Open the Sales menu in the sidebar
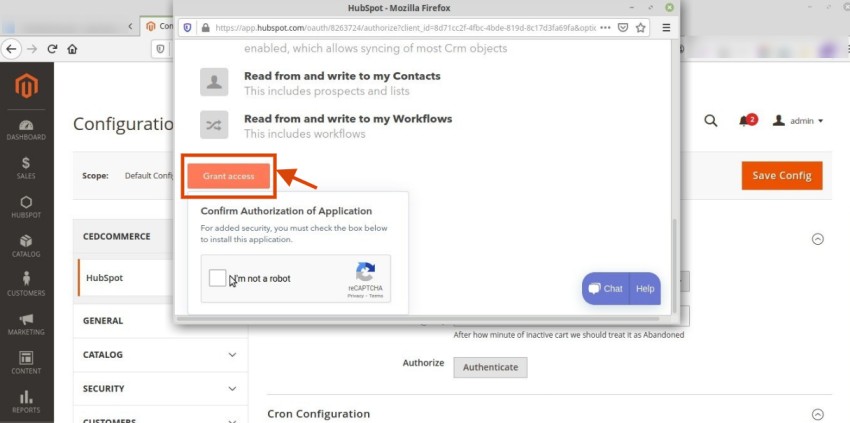The image size is (850, 423). (26, 169)
